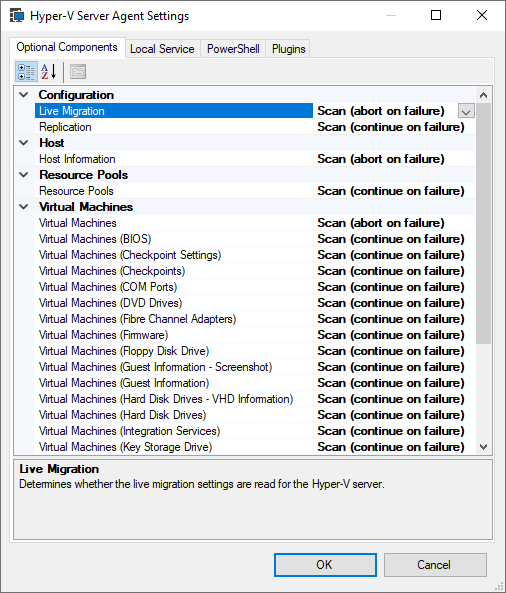Viewport: 506px width, 593px height.
Task: Collapse the Resource Pools category
Action: pos(24,175)
